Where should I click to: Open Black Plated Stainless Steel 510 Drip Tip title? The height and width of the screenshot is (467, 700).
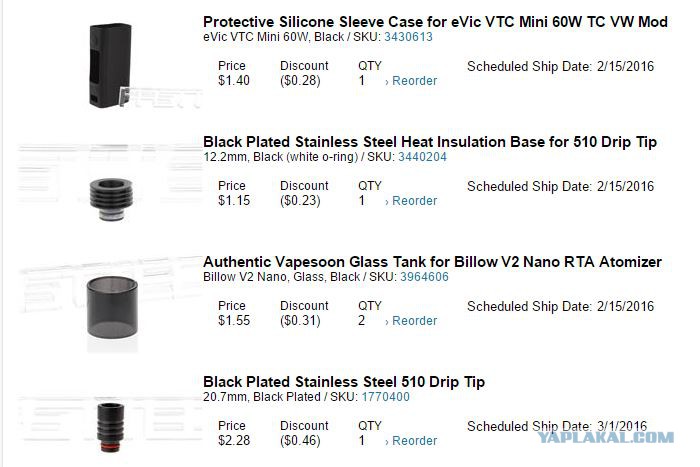(344, 382)
